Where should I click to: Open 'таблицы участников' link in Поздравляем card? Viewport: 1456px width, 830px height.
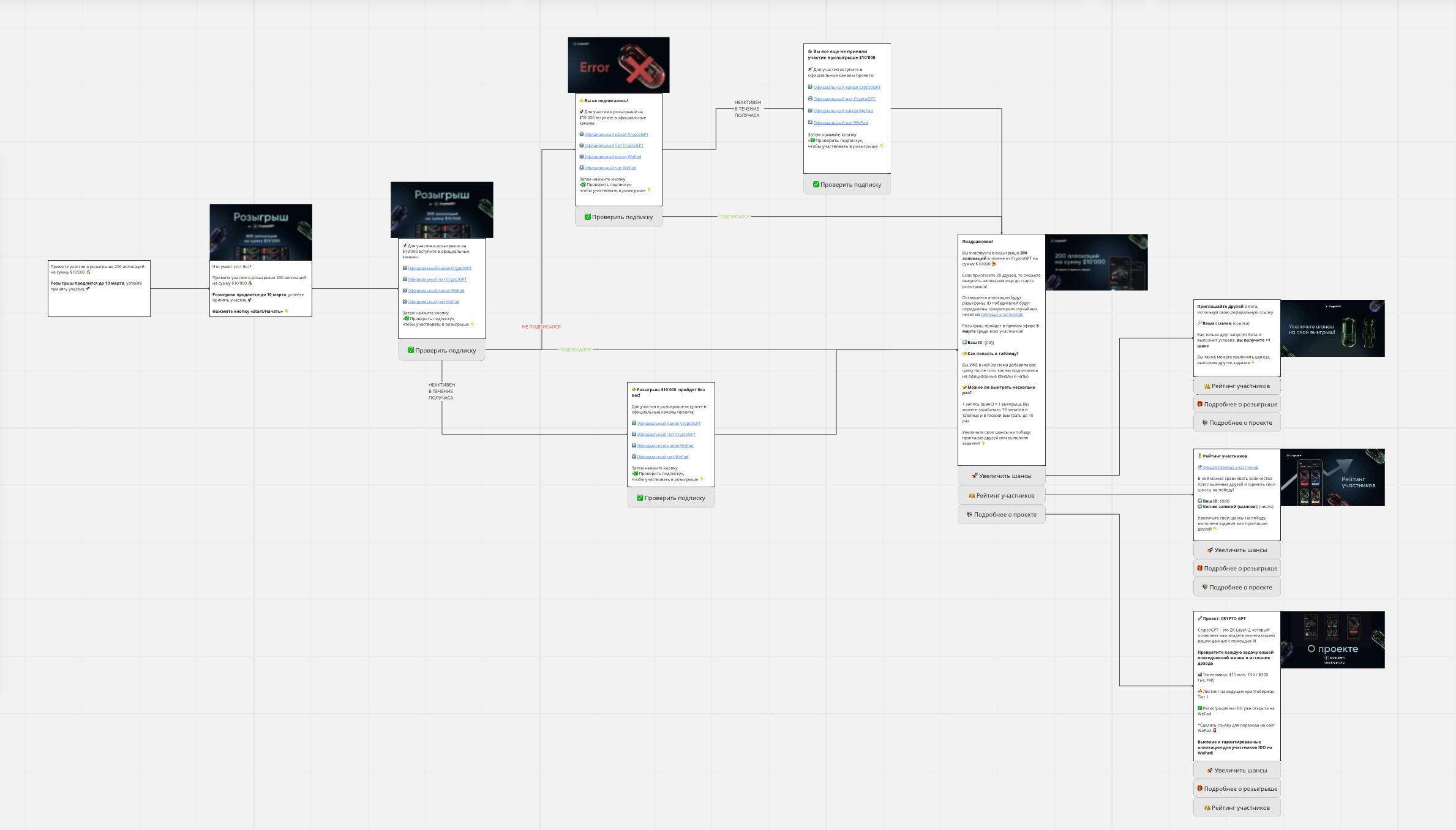coord(1002,315)
